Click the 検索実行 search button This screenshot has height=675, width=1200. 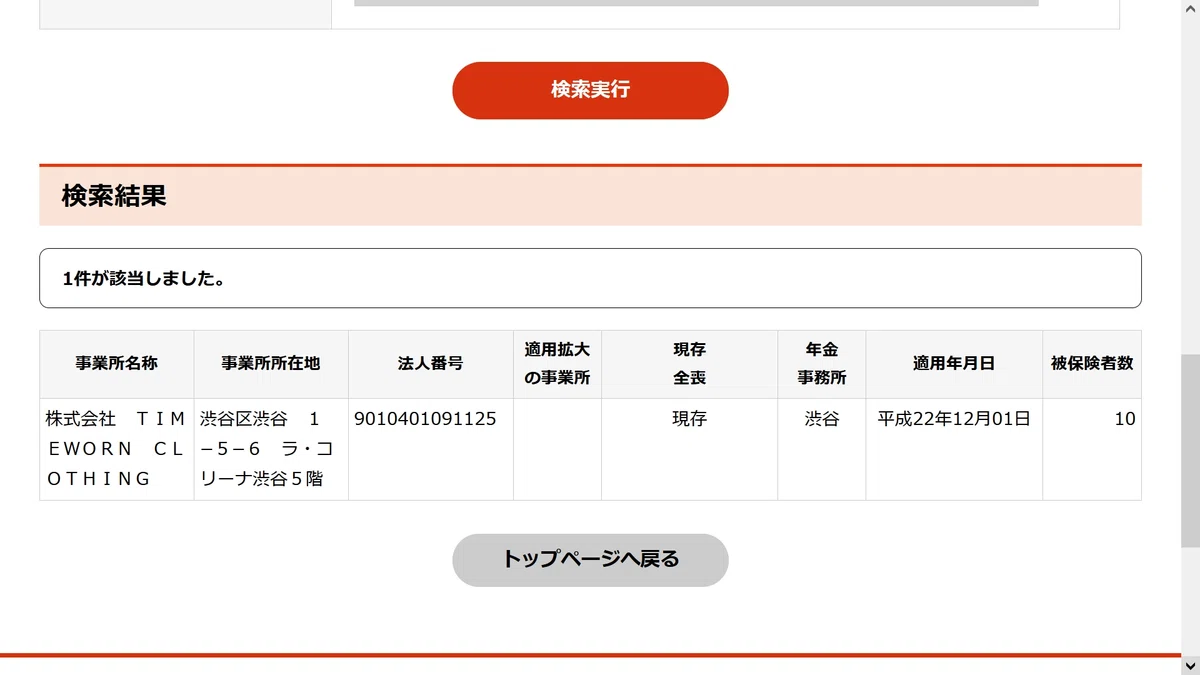[x=590, y=90]
